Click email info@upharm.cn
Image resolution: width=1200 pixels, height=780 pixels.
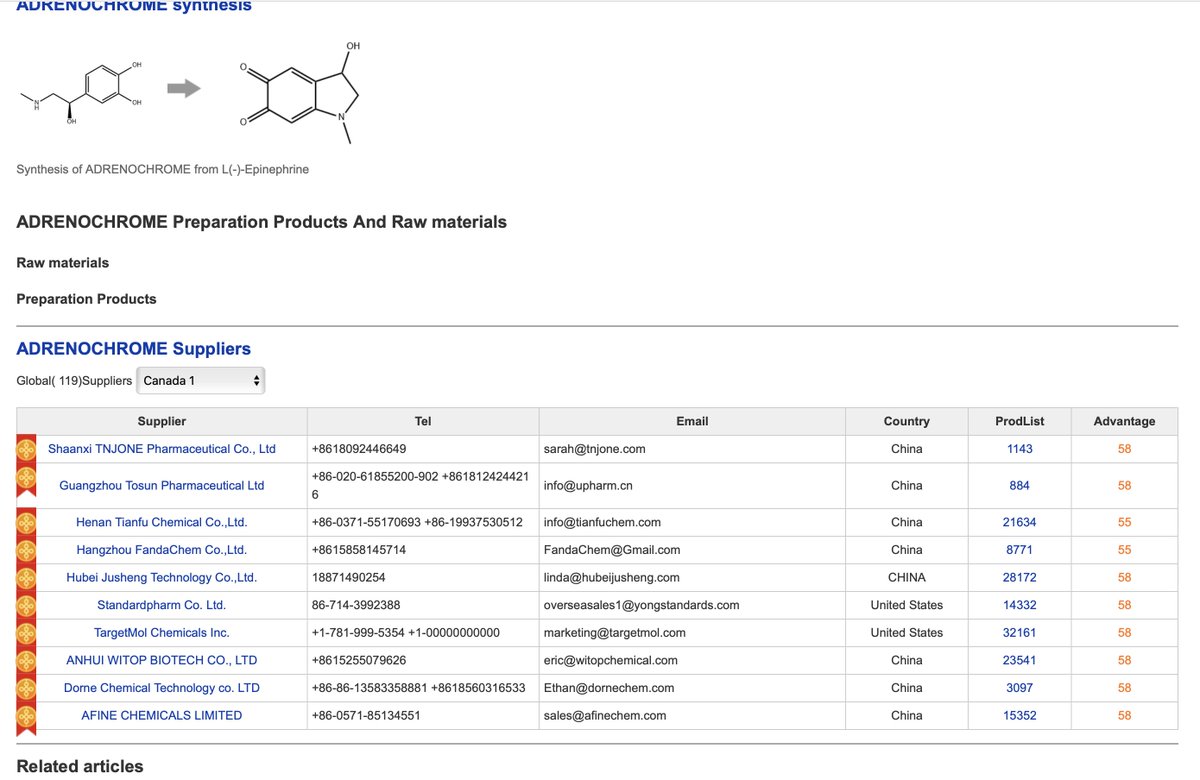[x=588, y=485]
